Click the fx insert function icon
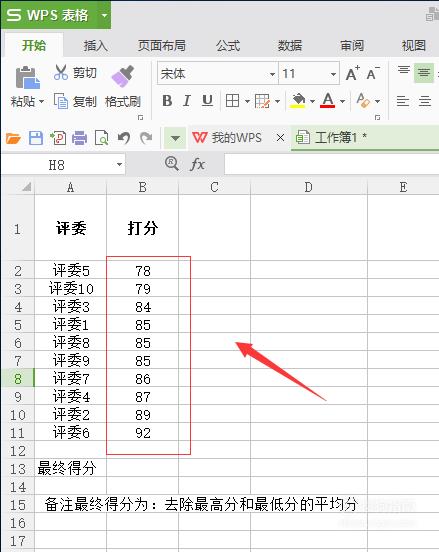Image resolution: width=439 pixels, height=552 pixels. point(197,164)
